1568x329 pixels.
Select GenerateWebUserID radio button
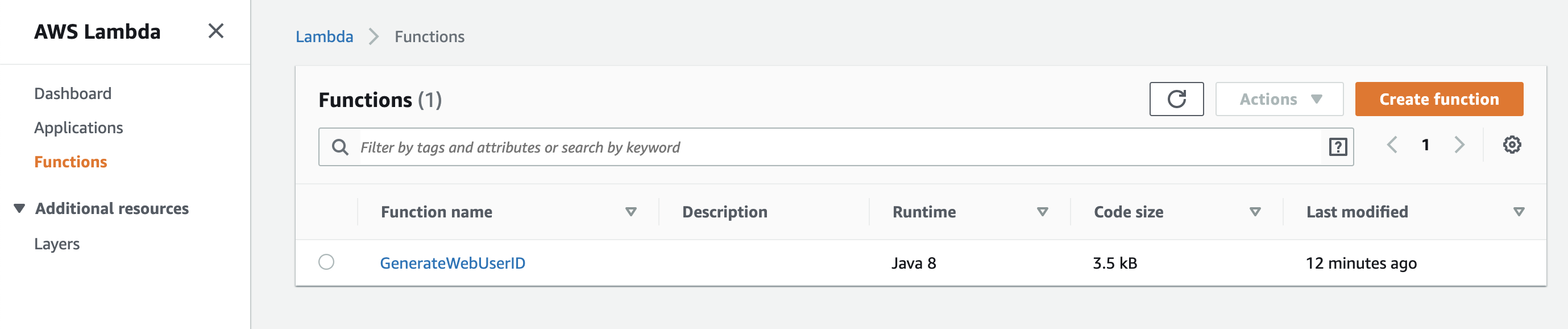pos(326,262)
